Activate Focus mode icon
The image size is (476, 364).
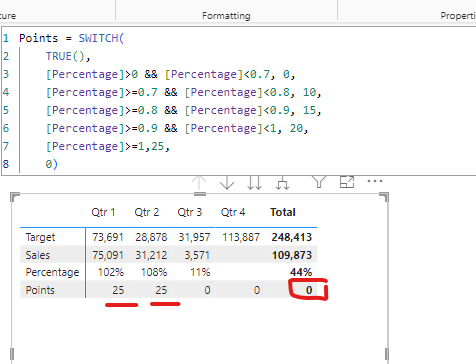tap(347, 182)
